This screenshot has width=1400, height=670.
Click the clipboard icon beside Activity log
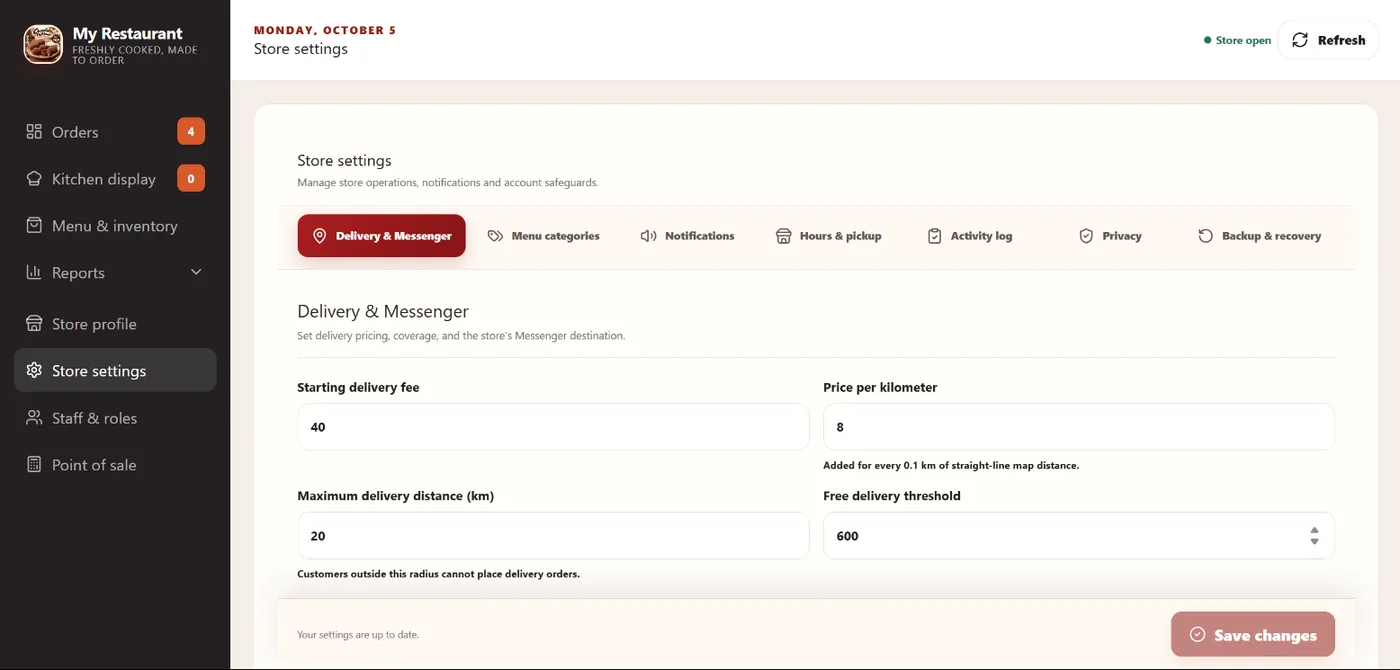[934, 236]
